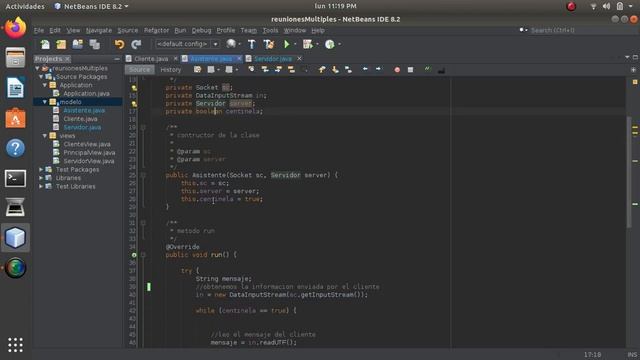
Task: Click the run() override gutter icon
Action: [134, 255]
